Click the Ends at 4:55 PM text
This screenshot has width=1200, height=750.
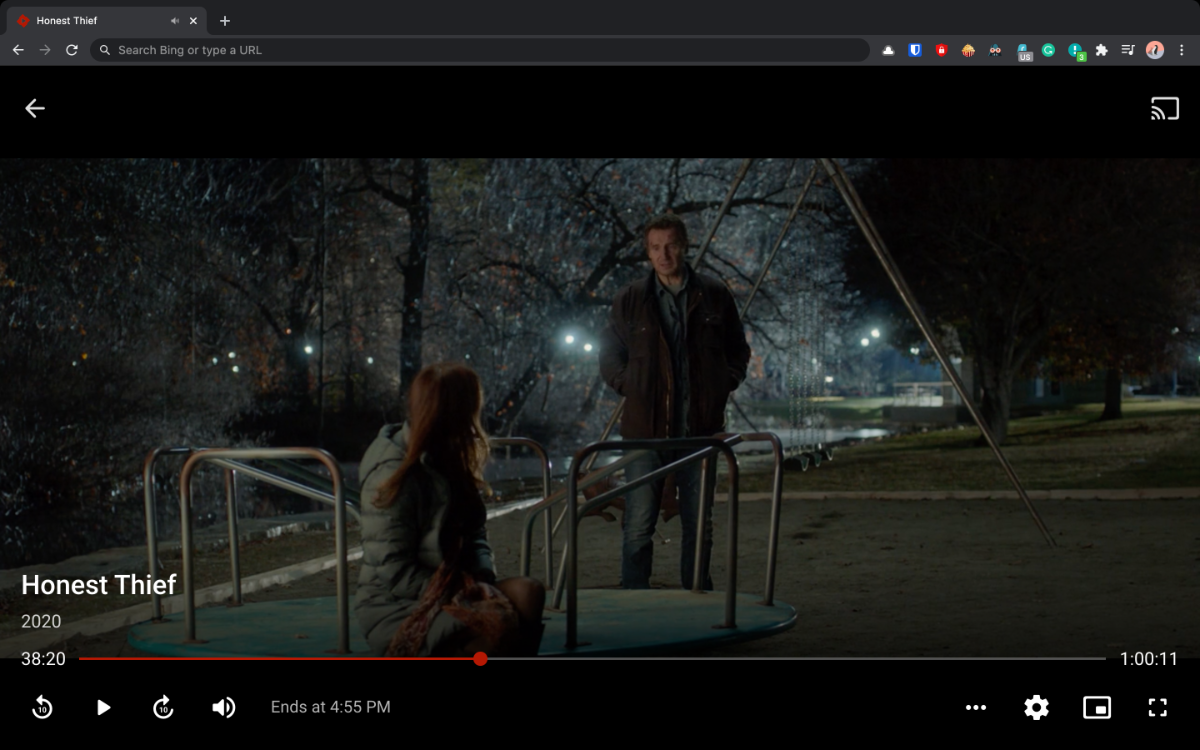331,708
